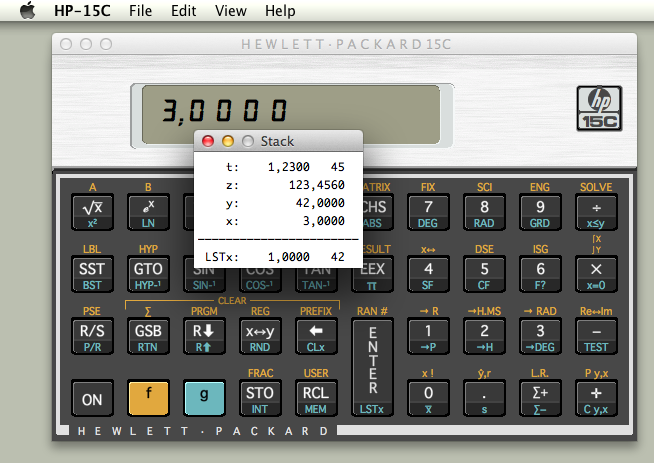
Task: Open the Apple menu
Action: click(28, 10)
